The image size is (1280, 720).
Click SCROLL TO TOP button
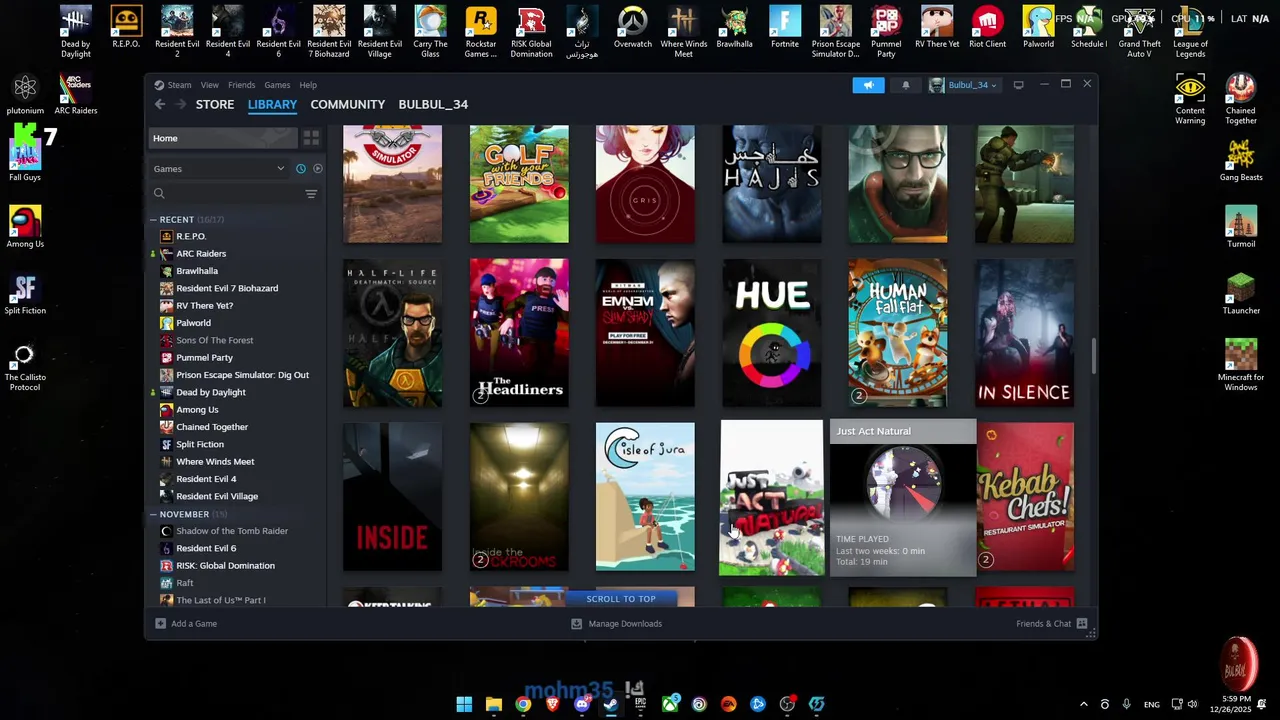(x=621, y=599)
